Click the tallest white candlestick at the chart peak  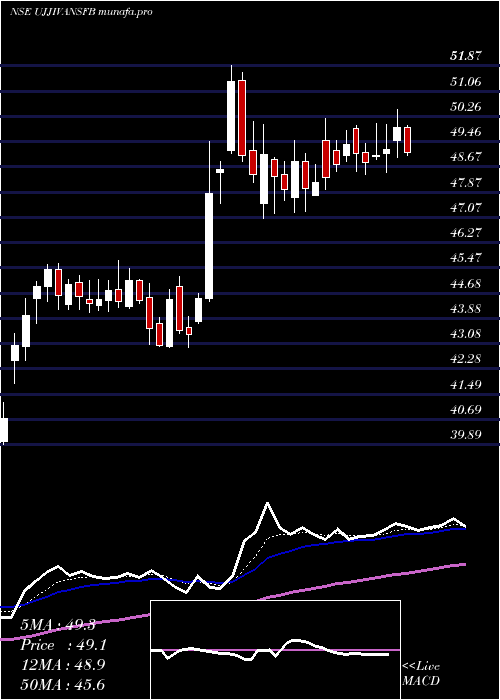(231, 116)
